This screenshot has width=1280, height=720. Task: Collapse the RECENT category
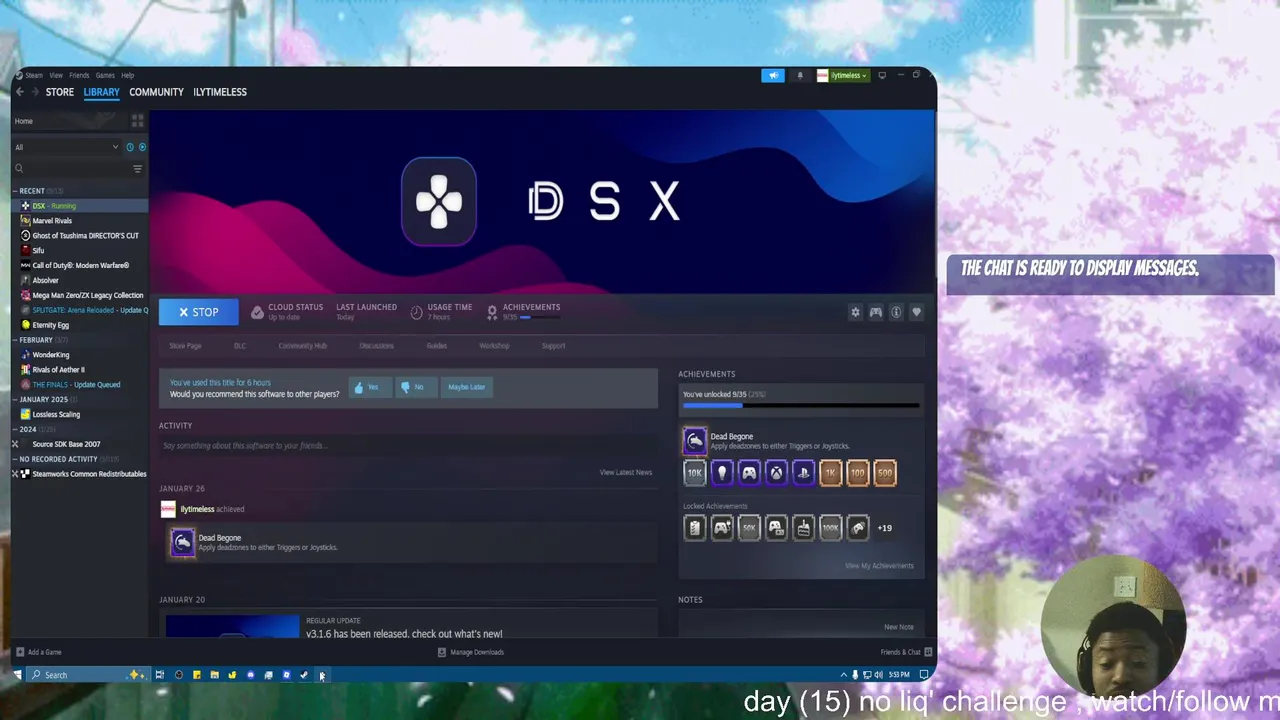point(15,191)
